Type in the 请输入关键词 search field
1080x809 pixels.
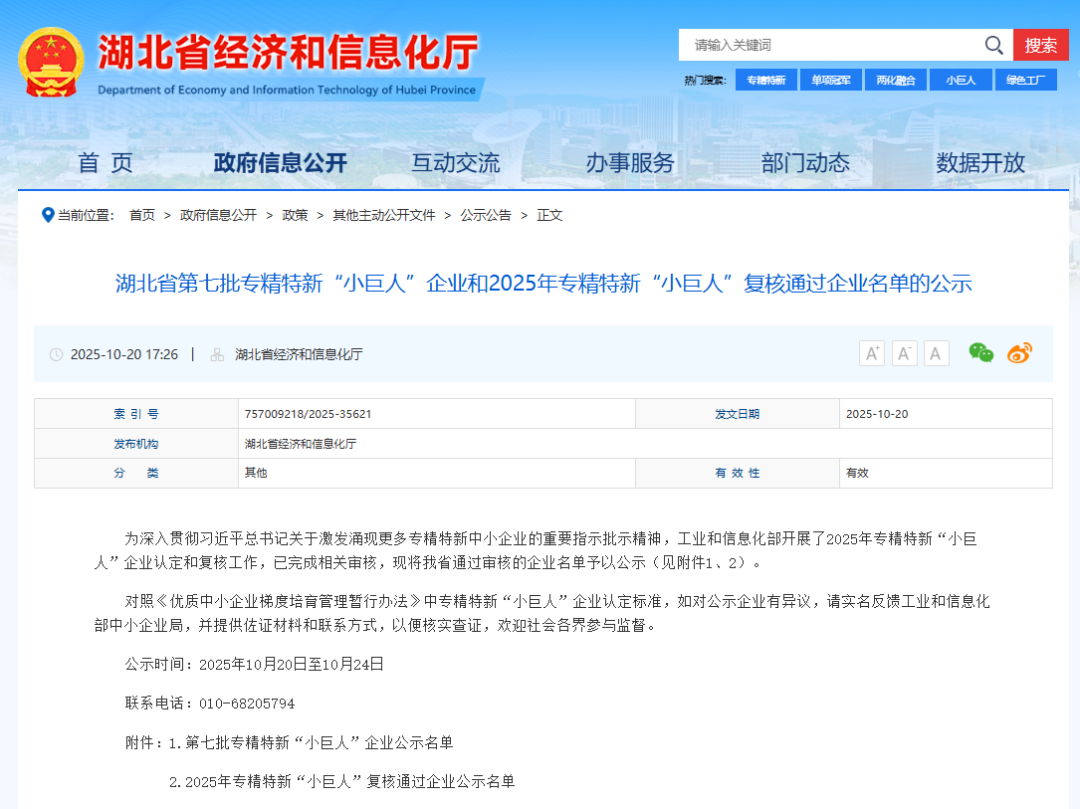tap(830, 45)
